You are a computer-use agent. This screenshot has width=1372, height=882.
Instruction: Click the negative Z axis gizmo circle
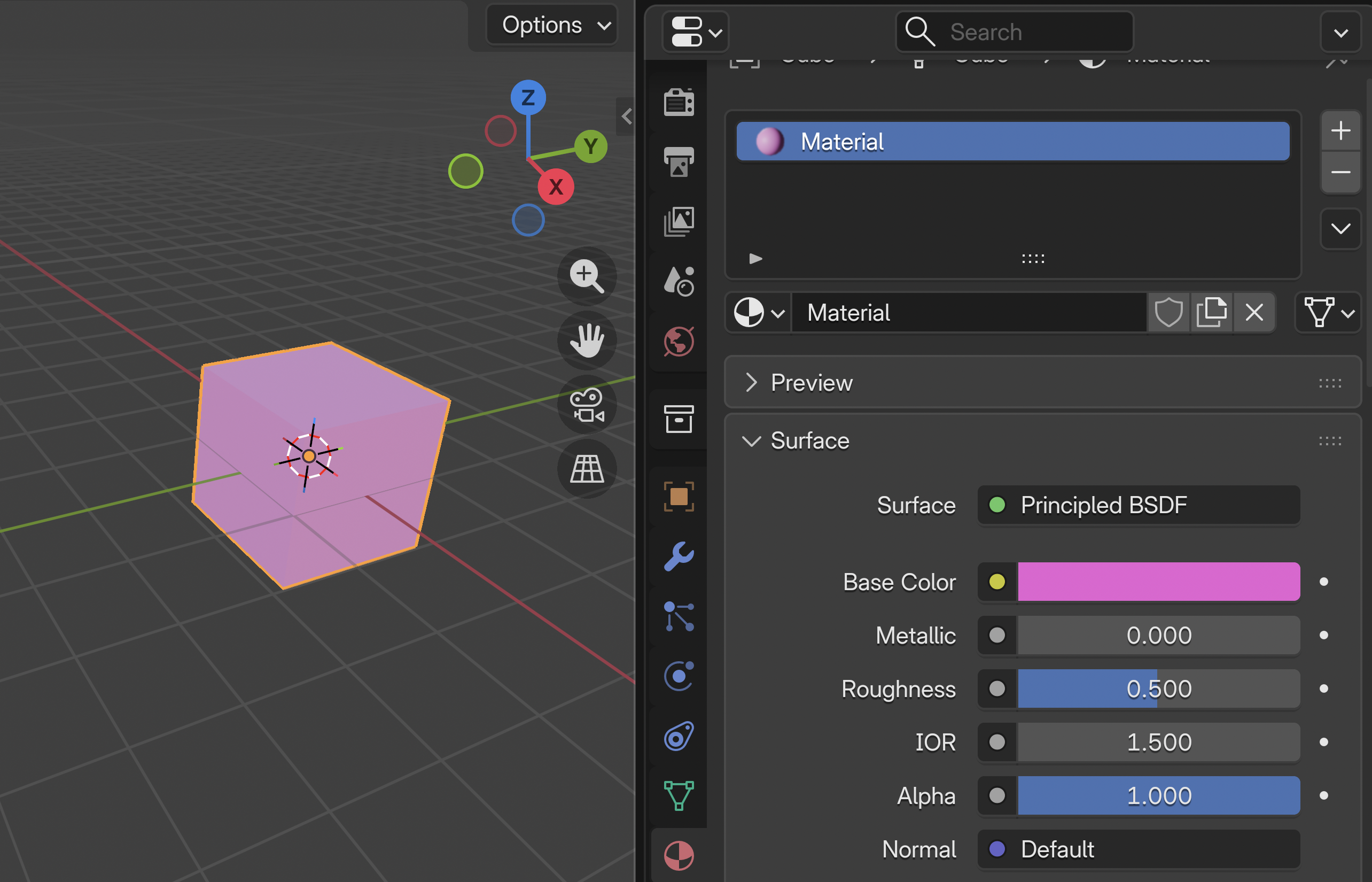[528, 220]
